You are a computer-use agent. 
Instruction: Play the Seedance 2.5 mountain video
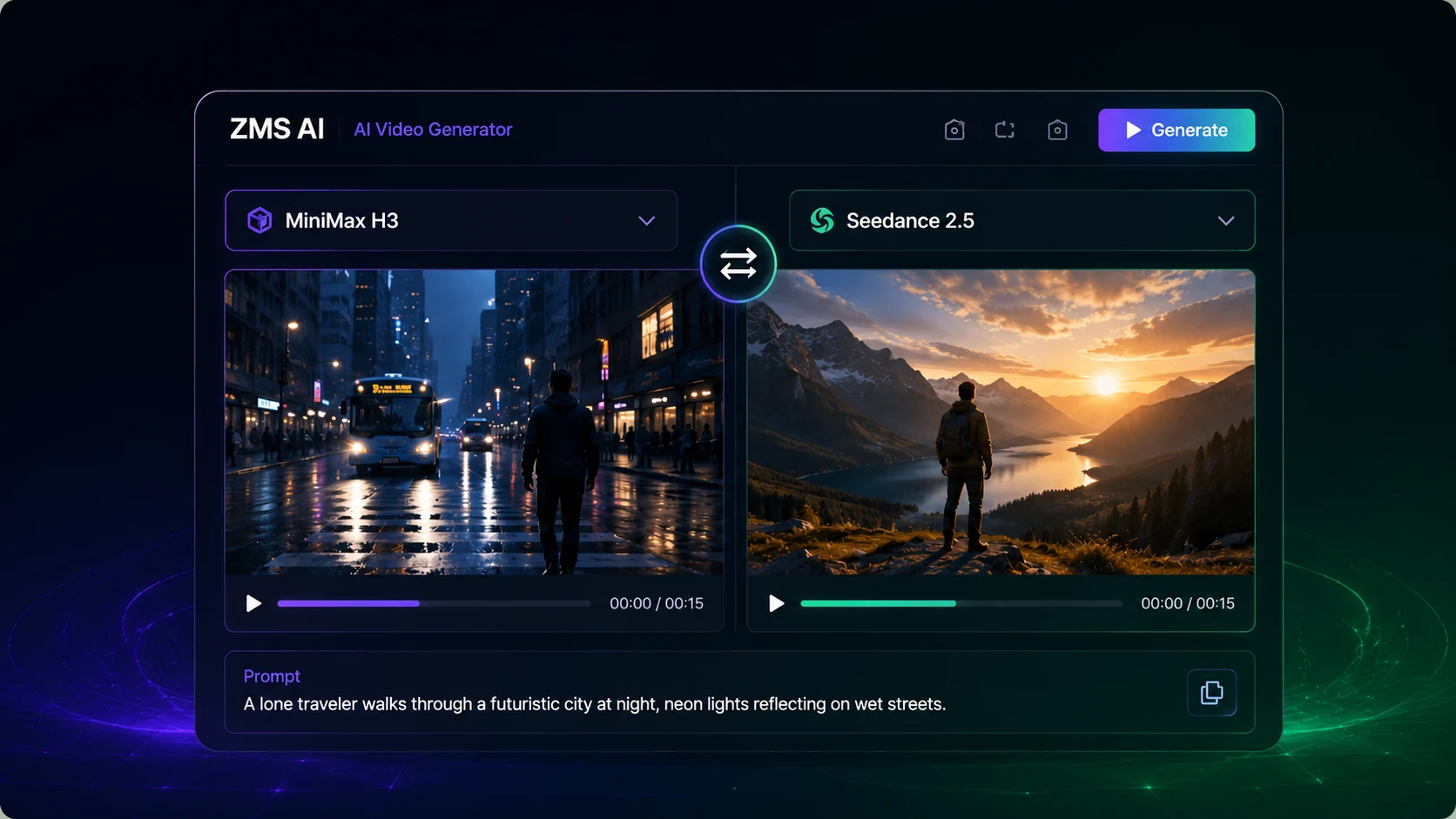(776, 603)
